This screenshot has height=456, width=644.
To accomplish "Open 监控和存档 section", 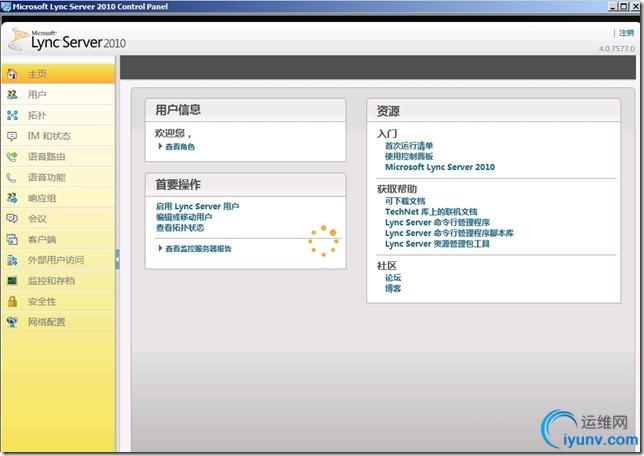I will tap(58, 281).
